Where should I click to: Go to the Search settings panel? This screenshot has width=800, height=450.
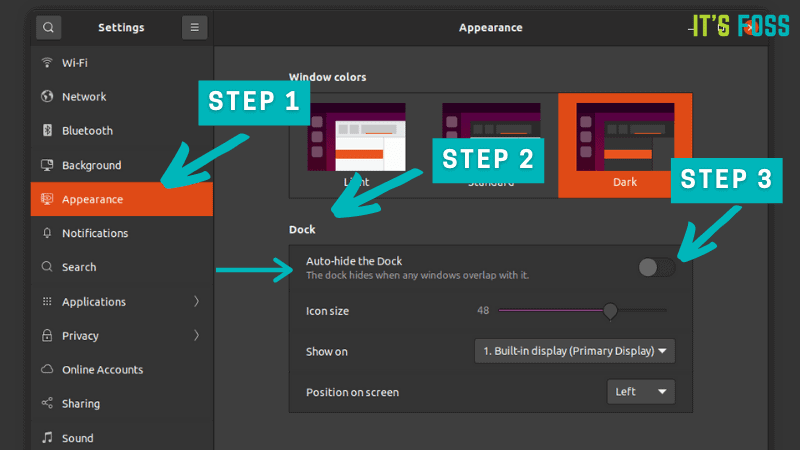79,267
